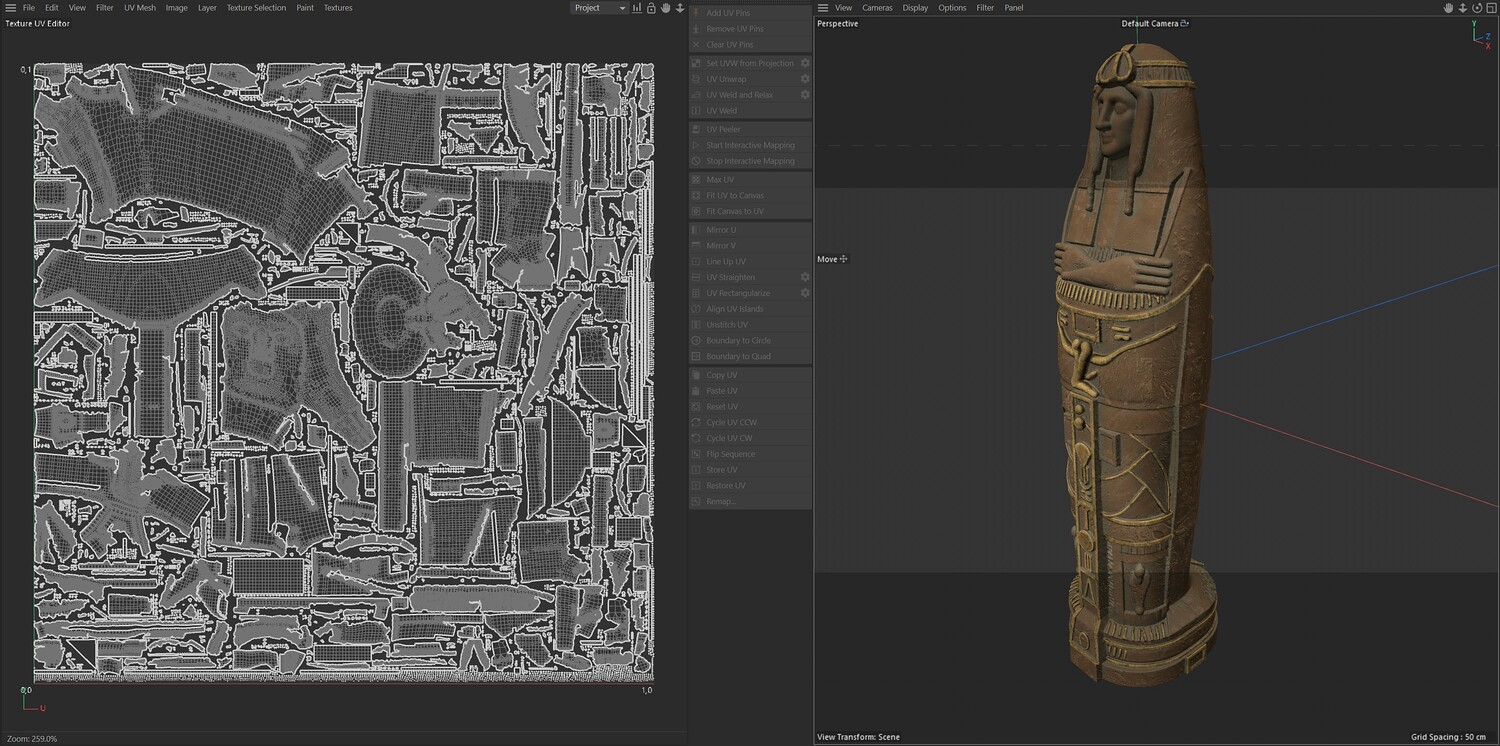Choose Unstitch UV
This screenshot has width=1500, height=746.
[750, 325]
